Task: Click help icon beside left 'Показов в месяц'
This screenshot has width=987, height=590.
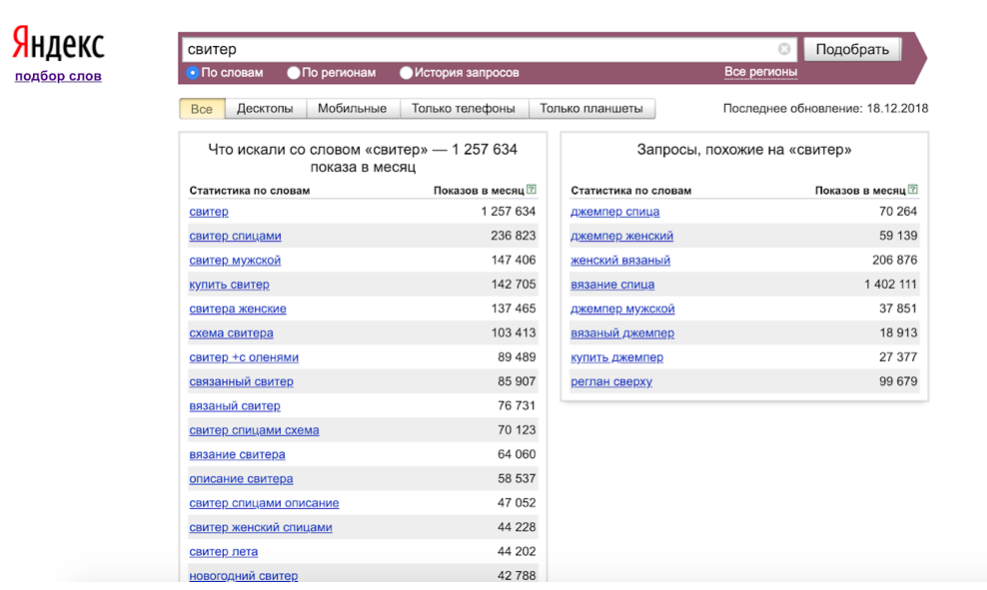Action: (x=532, y=190)
